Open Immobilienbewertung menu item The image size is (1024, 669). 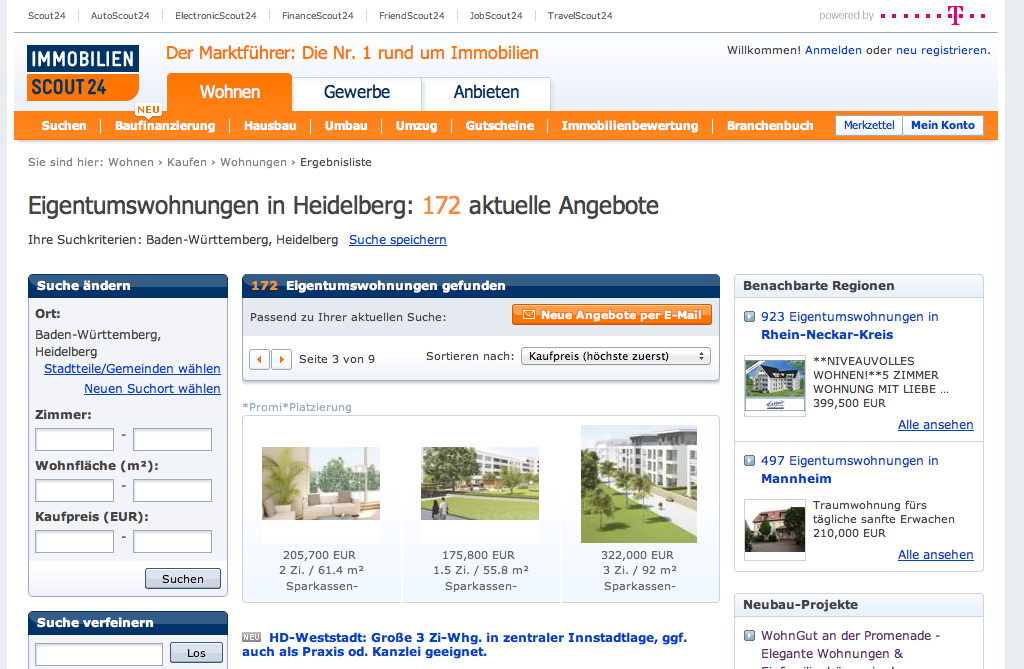coord(630,125)
